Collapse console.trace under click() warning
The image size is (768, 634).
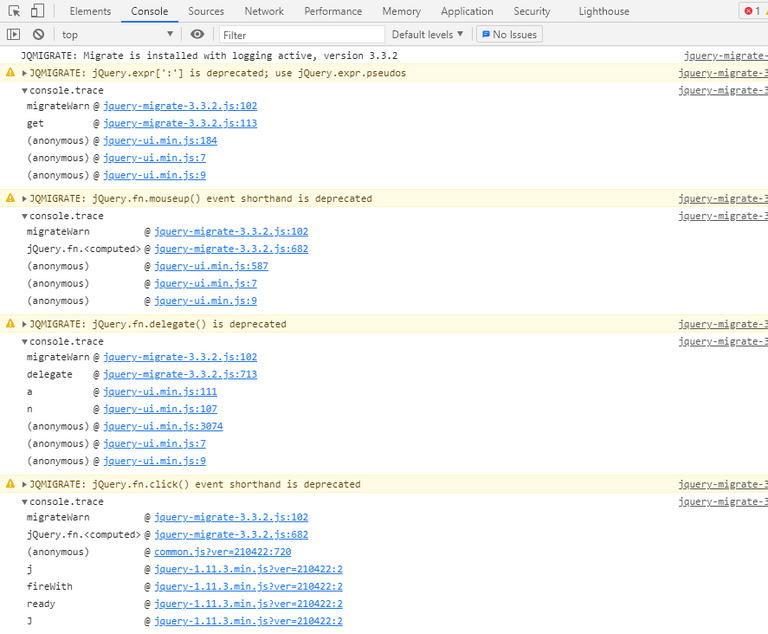(24, 502)
